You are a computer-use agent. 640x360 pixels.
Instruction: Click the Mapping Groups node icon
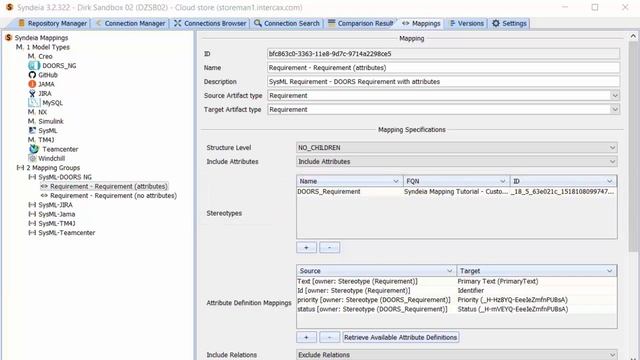[x=20, y=168]
